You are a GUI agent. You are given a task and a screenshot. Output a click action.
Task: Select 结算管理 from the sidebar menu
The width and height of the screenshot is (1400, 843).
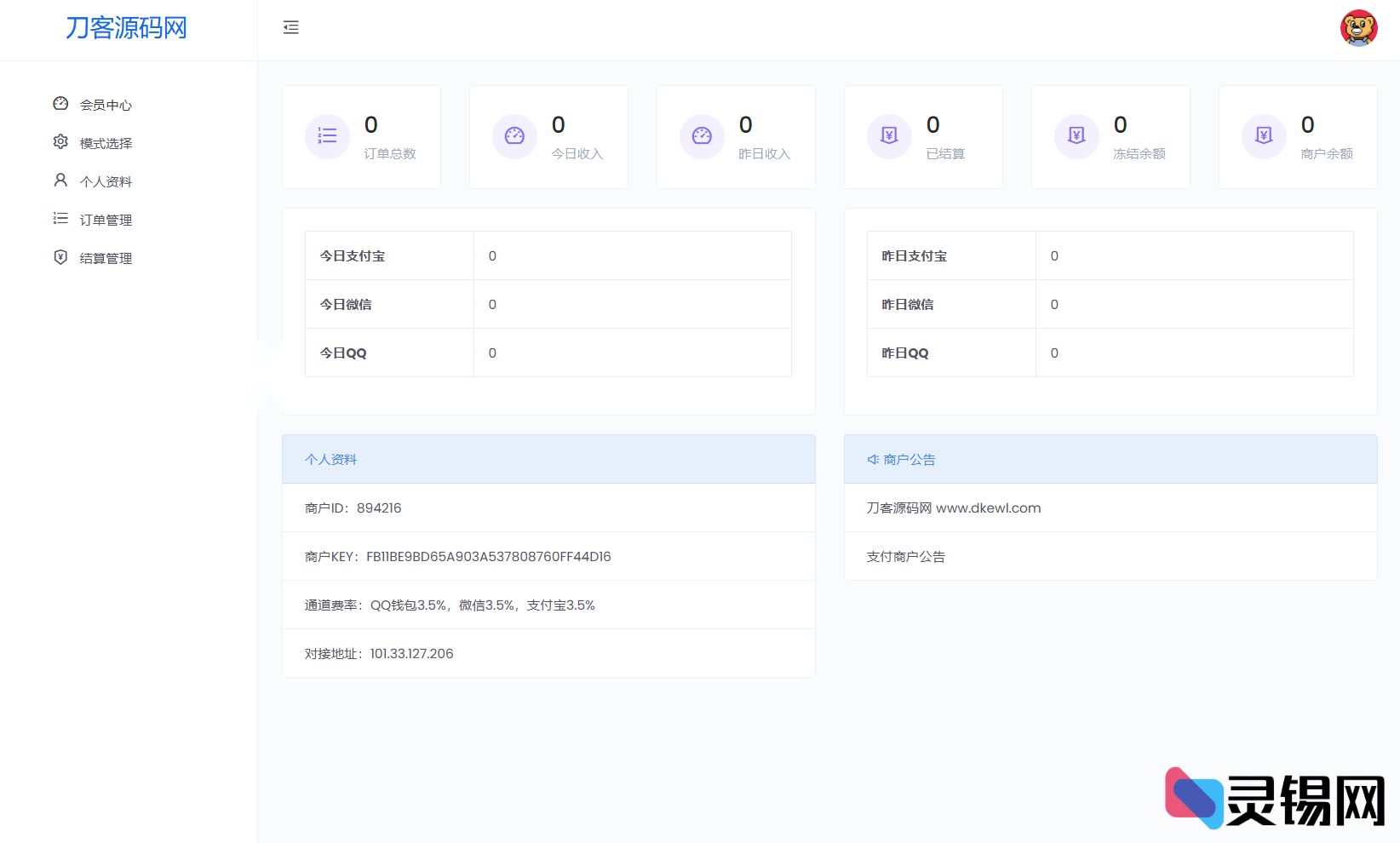click(106, 257)
